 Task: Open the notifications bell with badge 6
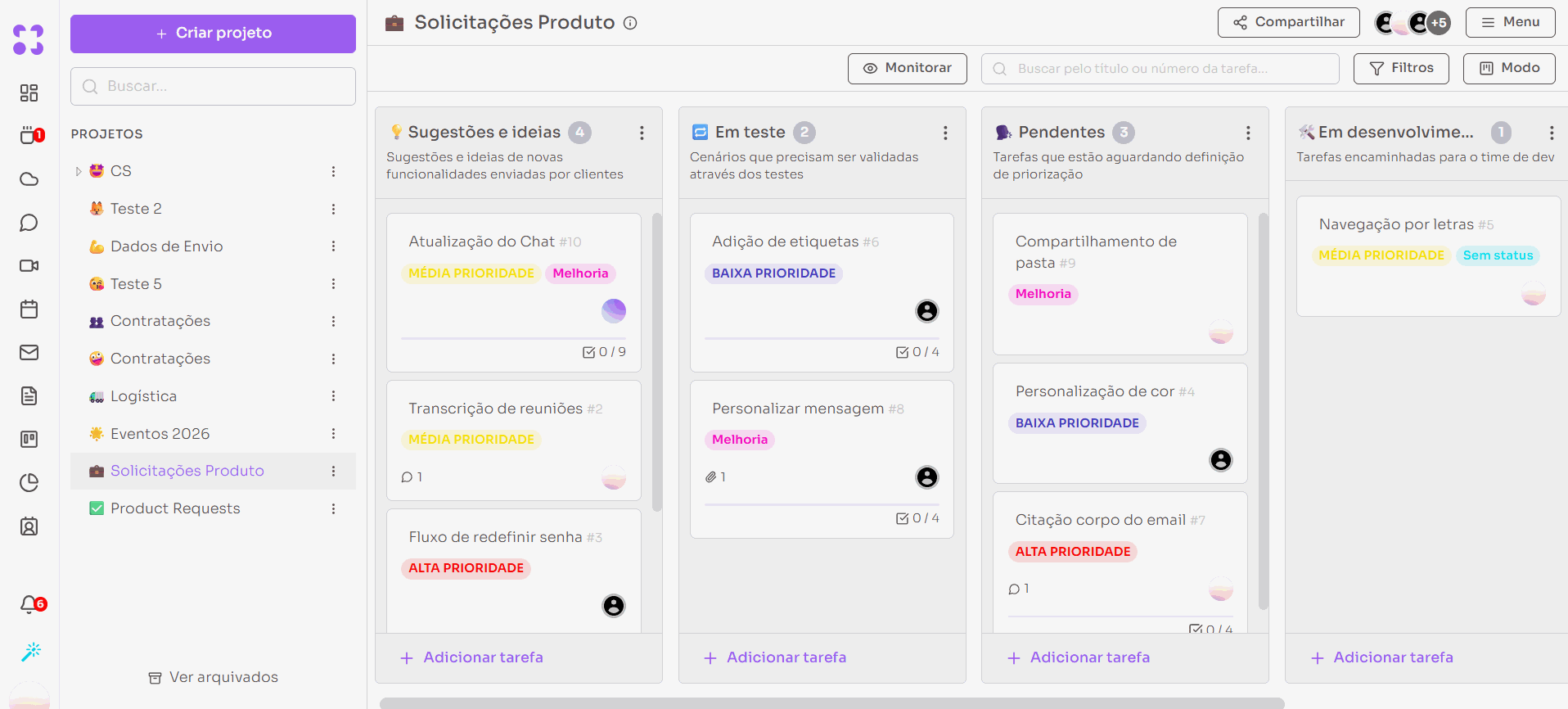32,604
